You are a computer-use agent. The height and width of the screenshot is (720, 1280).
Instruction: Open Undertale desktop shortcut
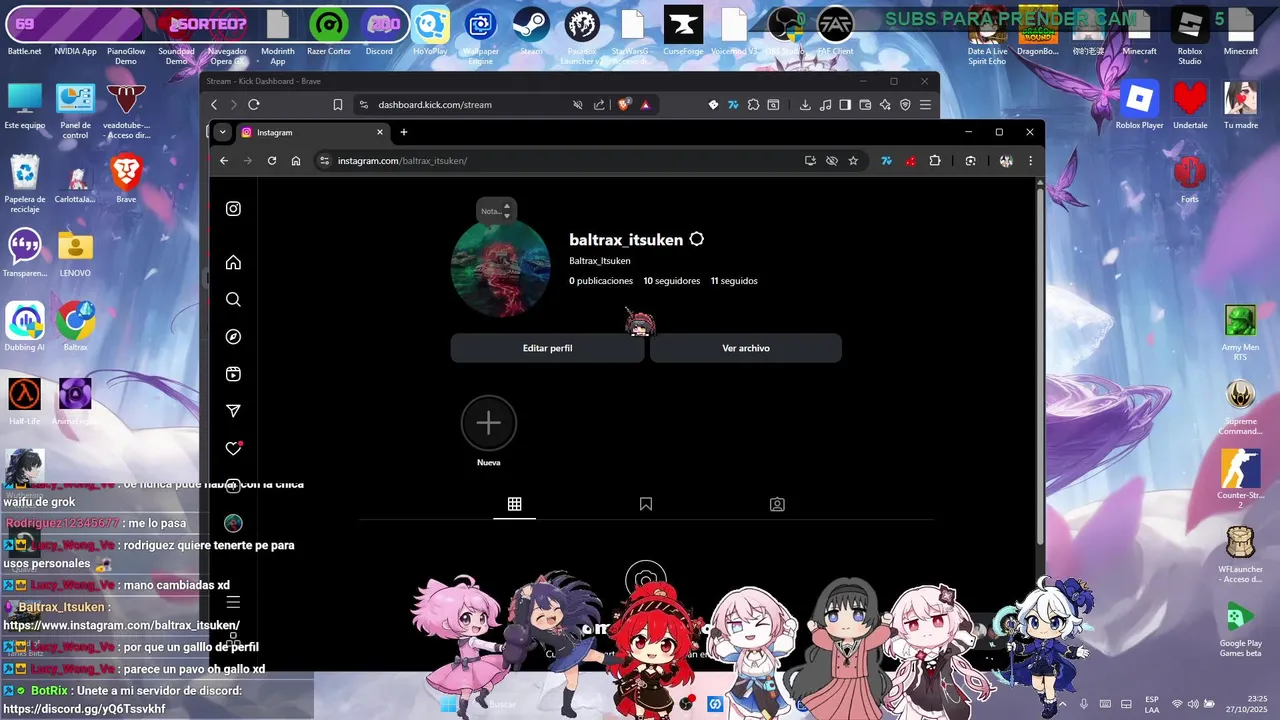pos(1190,105)
